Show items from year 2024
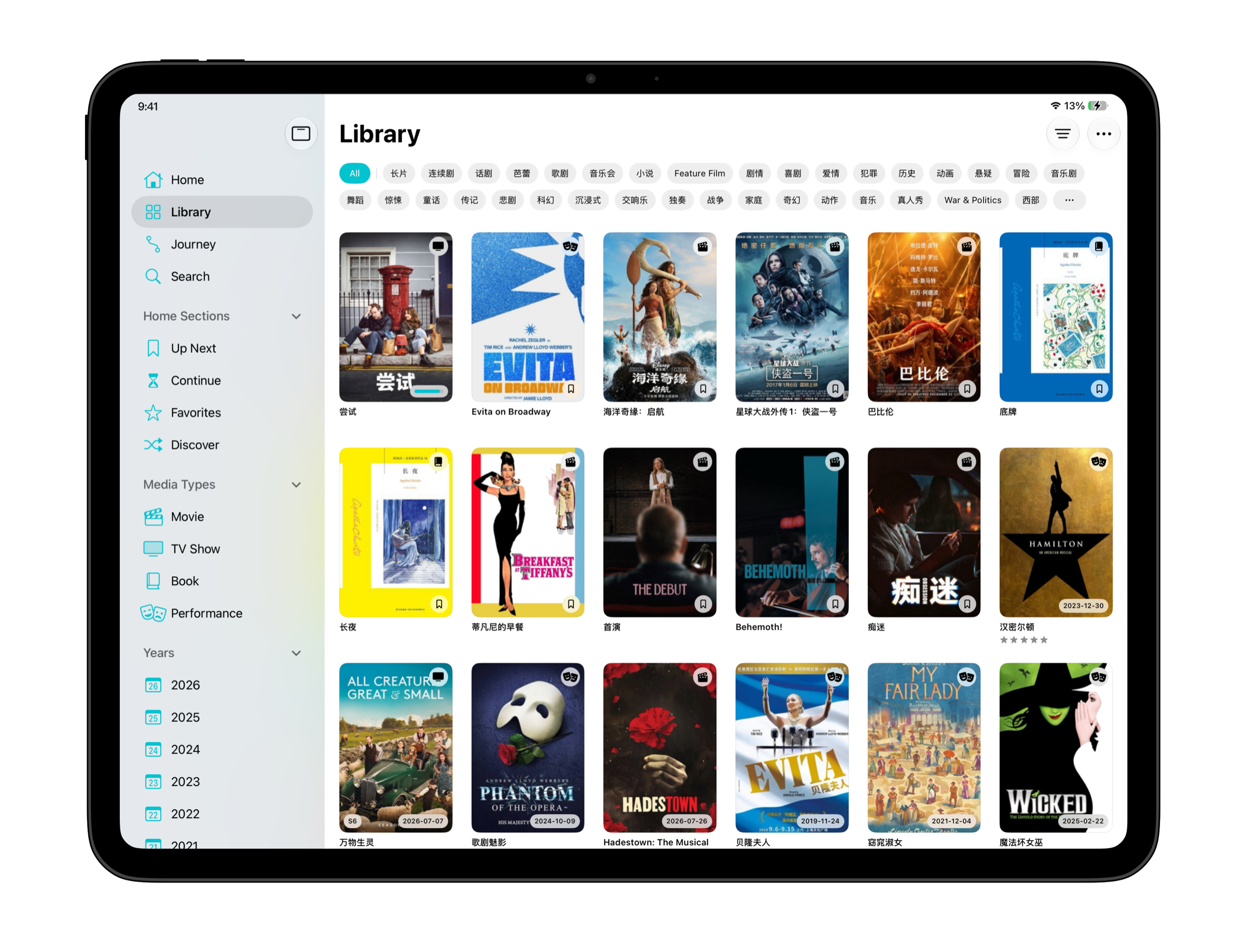Screen dimensions: 1245x952 pyautogui.click(x=222, y=750)
